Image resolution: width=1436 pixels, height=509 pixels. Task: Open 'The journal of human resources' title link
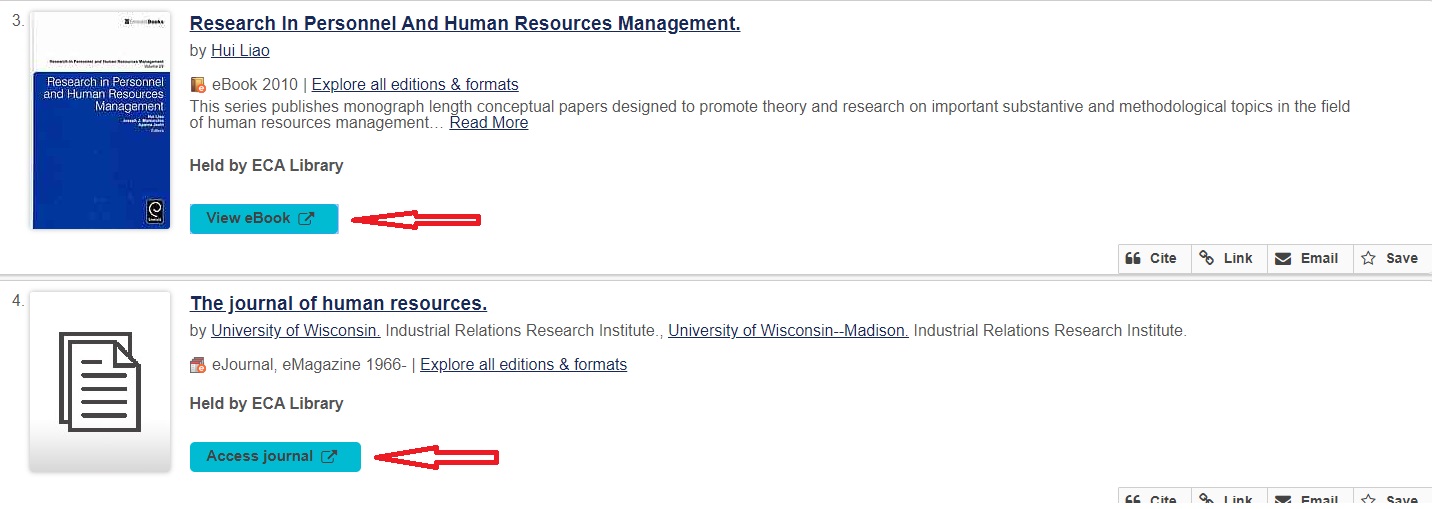(338, 303)
